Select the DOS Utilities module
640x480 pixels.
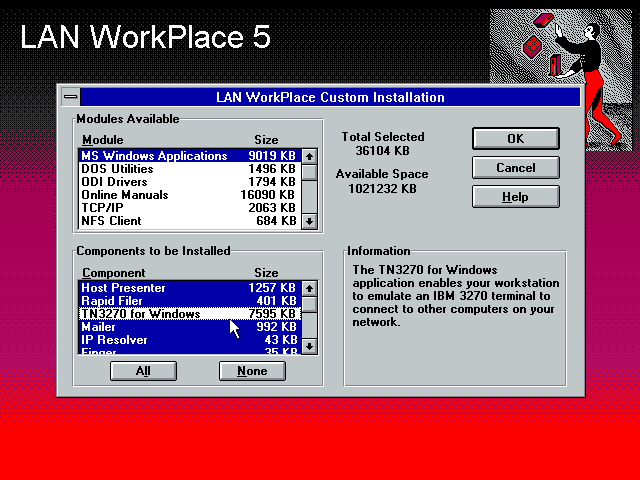[189, 169]
